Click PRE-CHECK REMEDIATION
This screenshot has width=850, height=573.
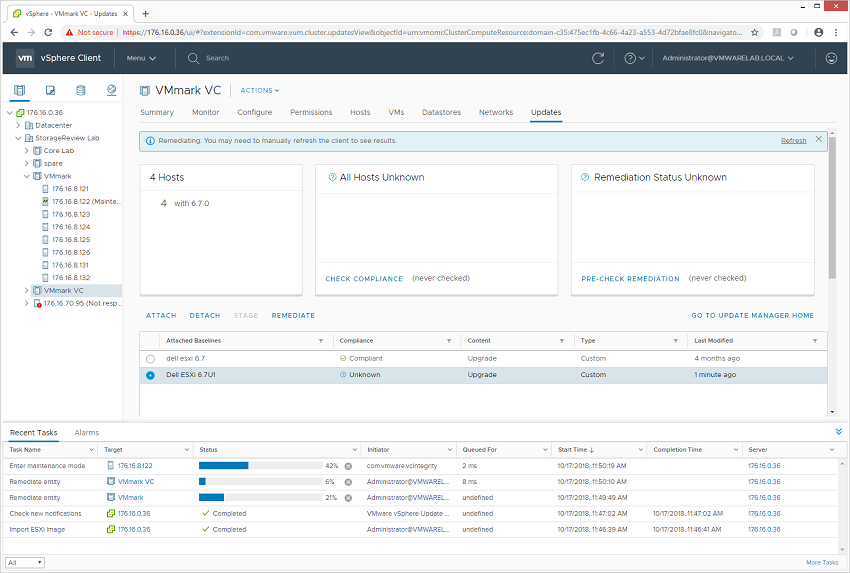pos(630,279)
